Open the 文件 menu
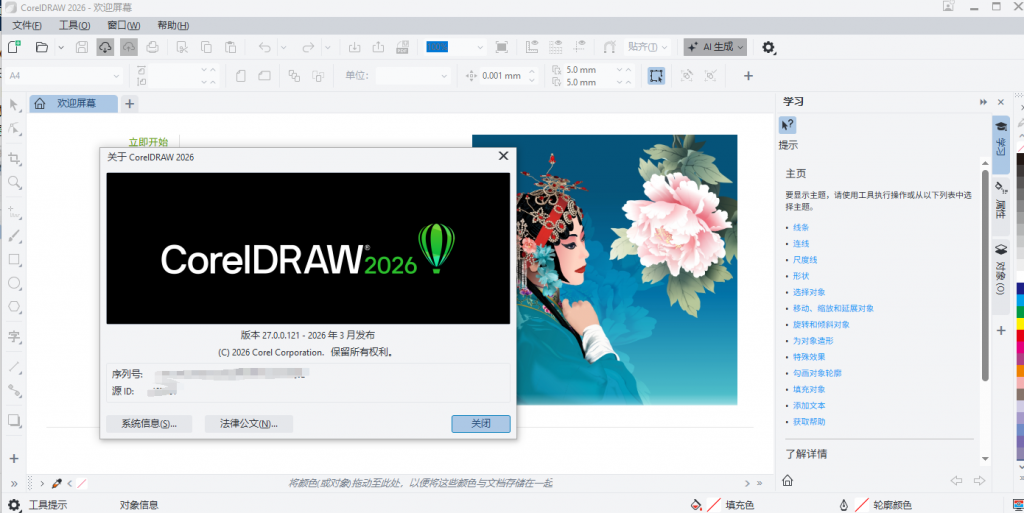Image resolution: width=1024 pixels, height=513 pixels. pyautogui.click(x=27, y=25)
